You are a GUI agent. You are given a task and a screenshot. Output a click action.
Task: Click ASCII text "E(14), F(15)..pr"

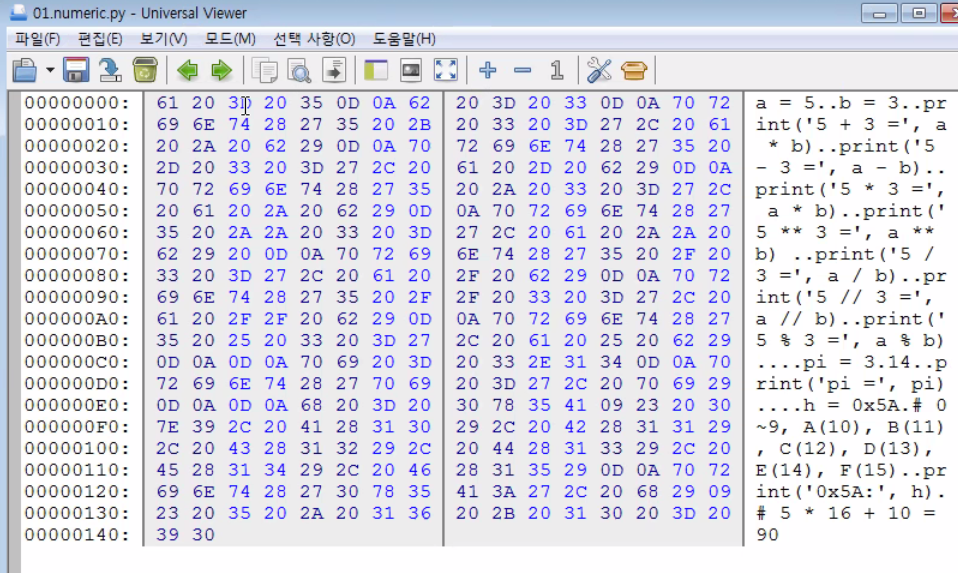850,470
